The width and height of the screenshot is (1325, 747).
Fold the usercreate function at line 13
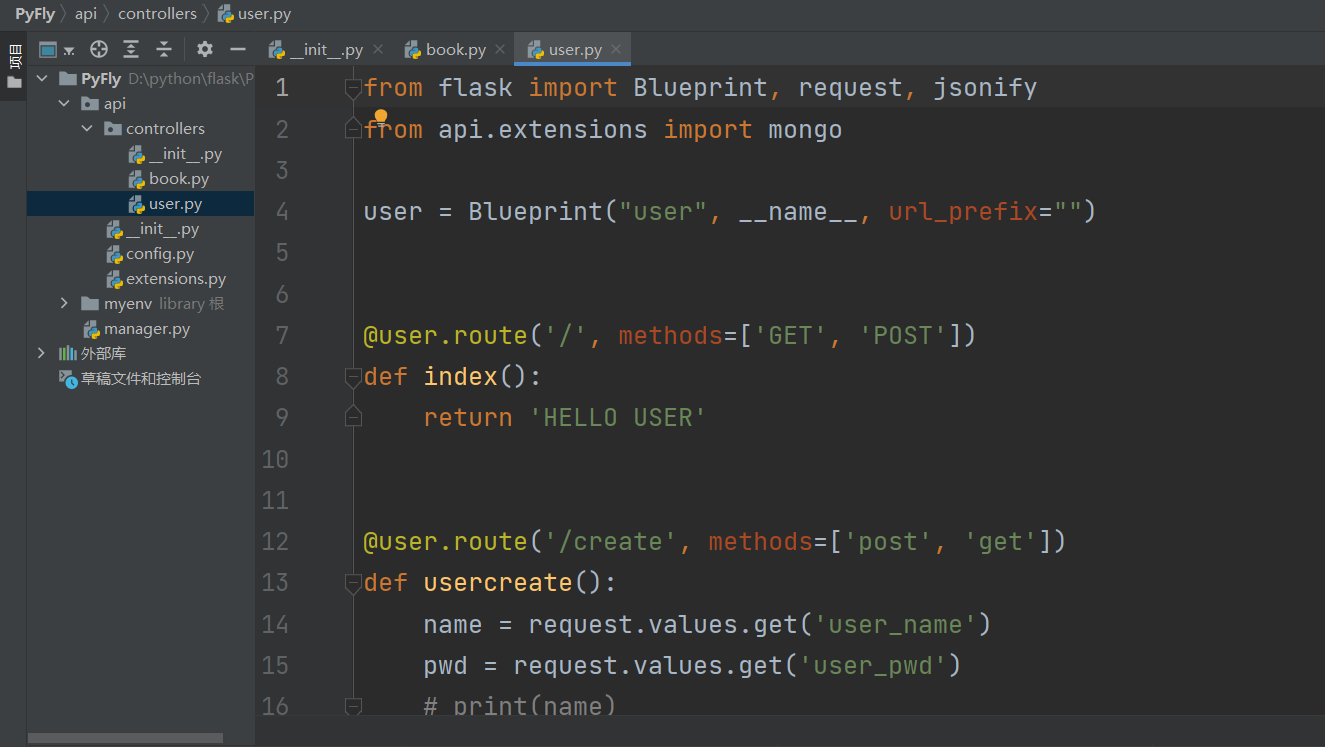(x=352, y=583)
